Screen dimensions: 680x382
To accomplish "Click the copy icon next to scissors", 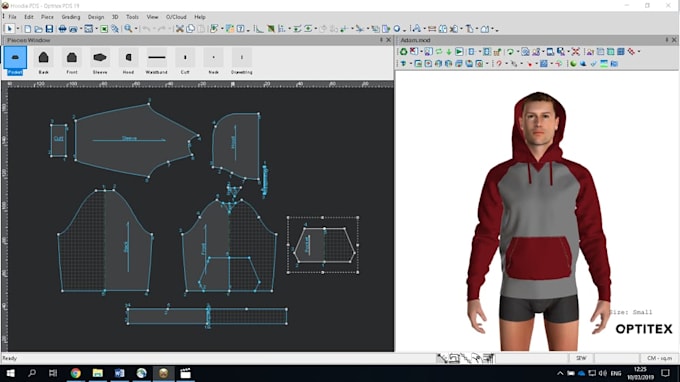I will tap(190, 29).
